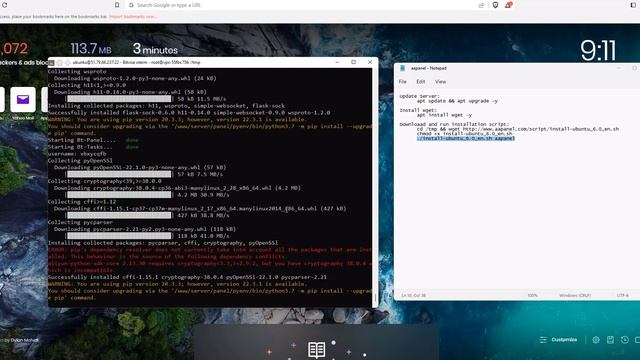
Task: Minimize the Bitvise xterm terminal window
Action: click(x=337, y=62)
